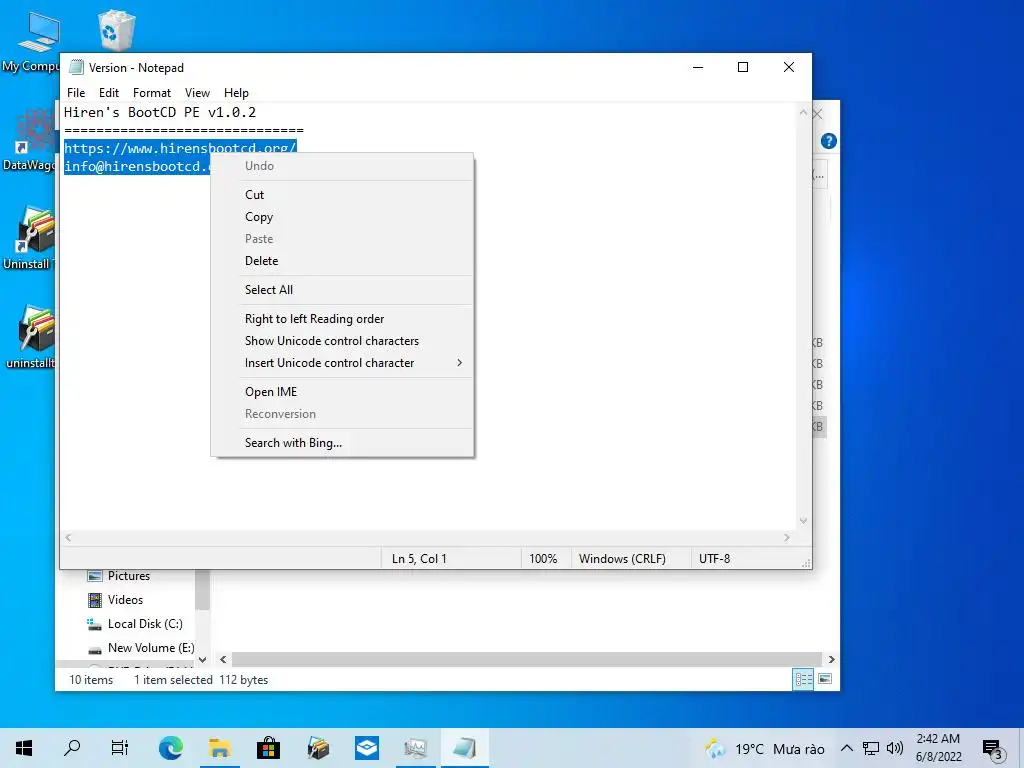Viewport: 1024px width, 768px height.
Task: Minimize the Notepad window
Action: pos(698,67)
